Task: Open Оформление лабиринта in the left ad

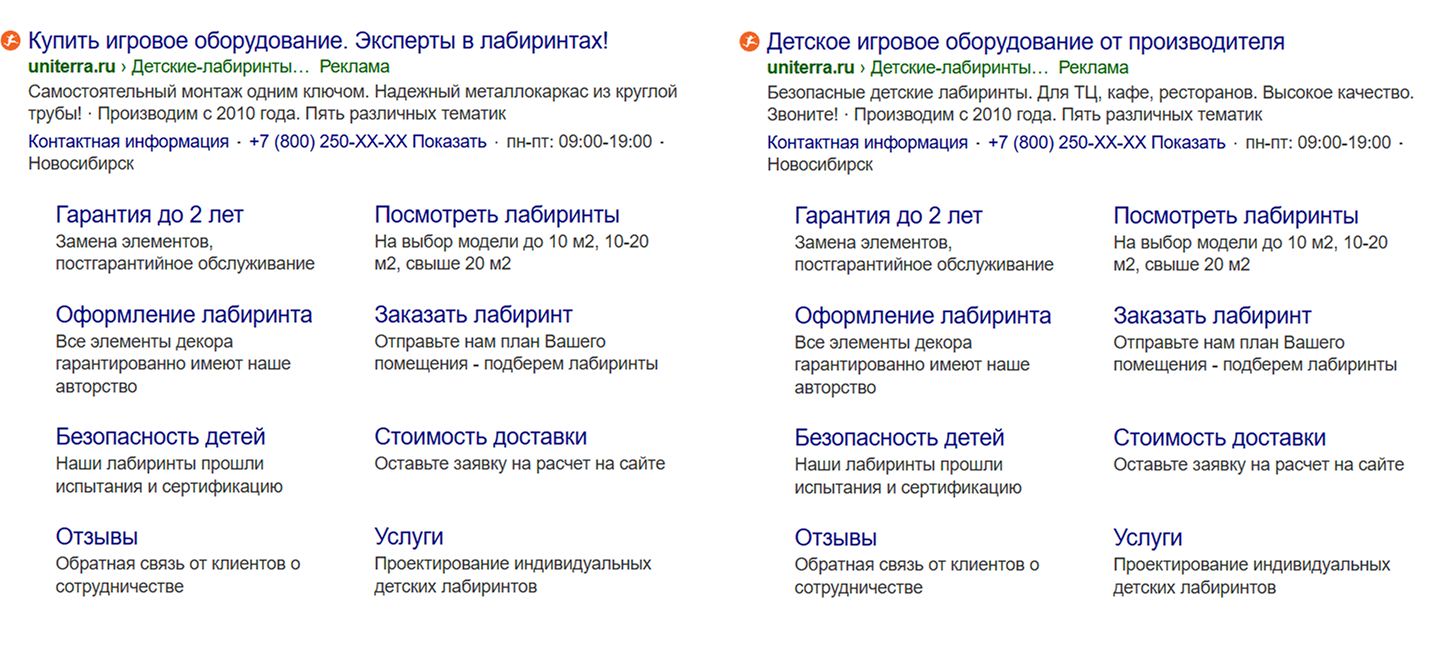Action: [x=184, y=314]
